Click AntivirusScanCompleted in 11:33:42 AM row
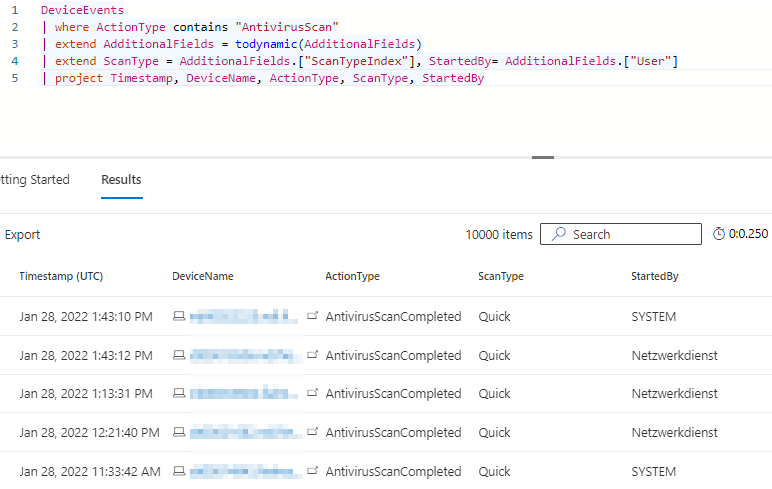This screenshot has width=772, height=489. (393, 471)
